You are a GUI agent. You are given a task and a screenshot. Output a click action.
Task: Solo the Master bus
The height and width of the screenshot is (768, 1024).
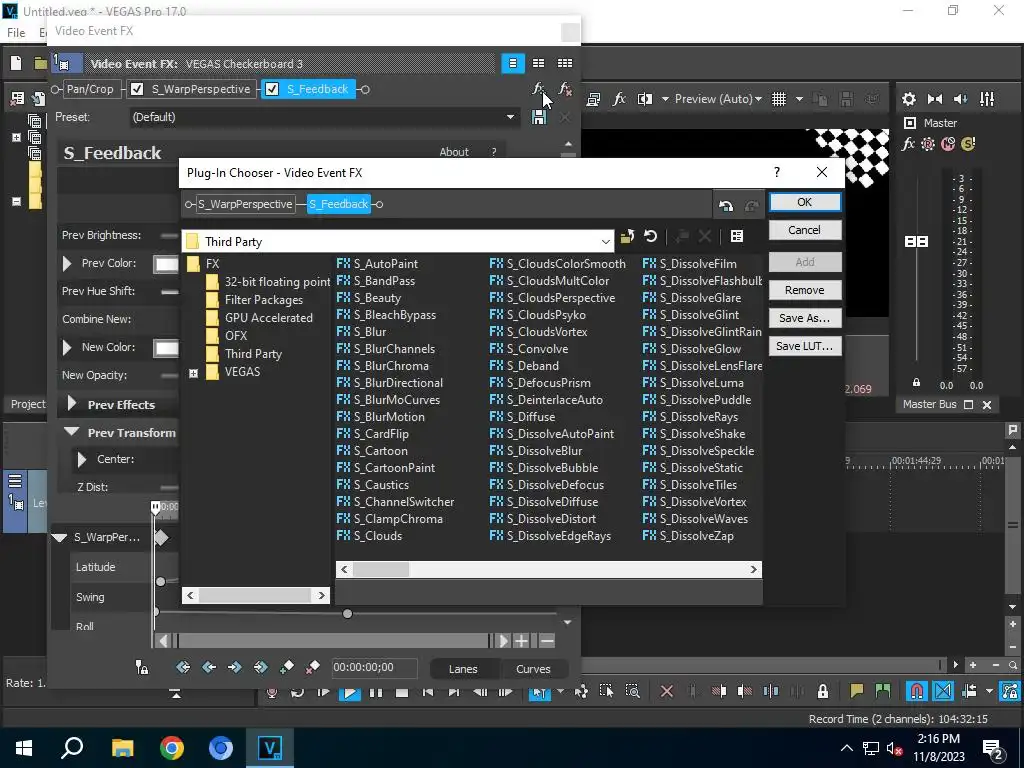[968, 144]
